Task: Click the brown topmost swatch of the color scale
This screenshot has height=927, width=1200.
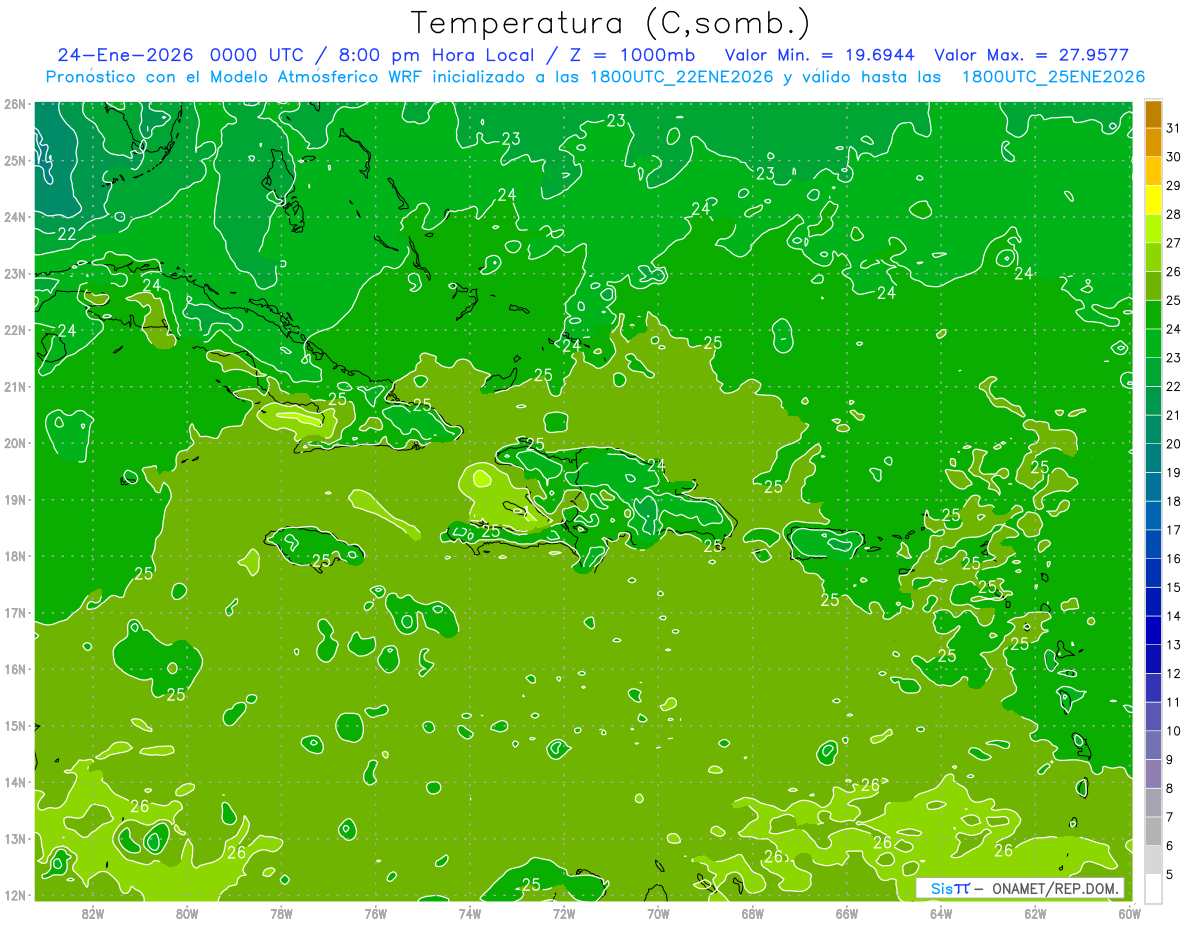Action: 1153,114
